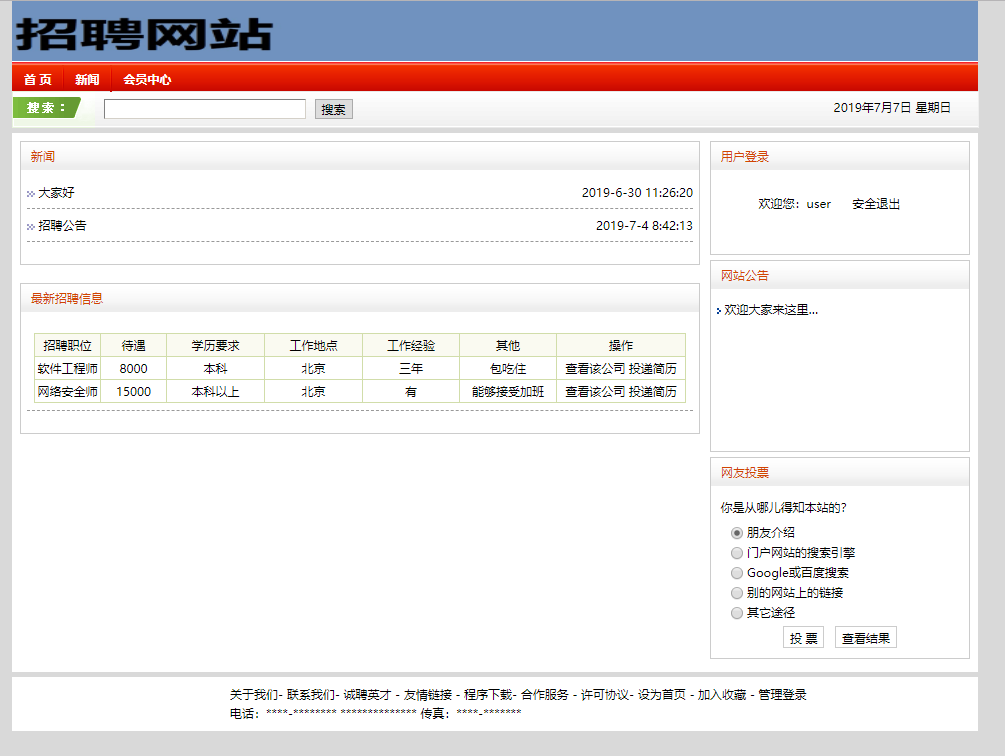Click inside the search input box
The image size is (1005, 756).
pyautogui.click(x=205, y=108)
